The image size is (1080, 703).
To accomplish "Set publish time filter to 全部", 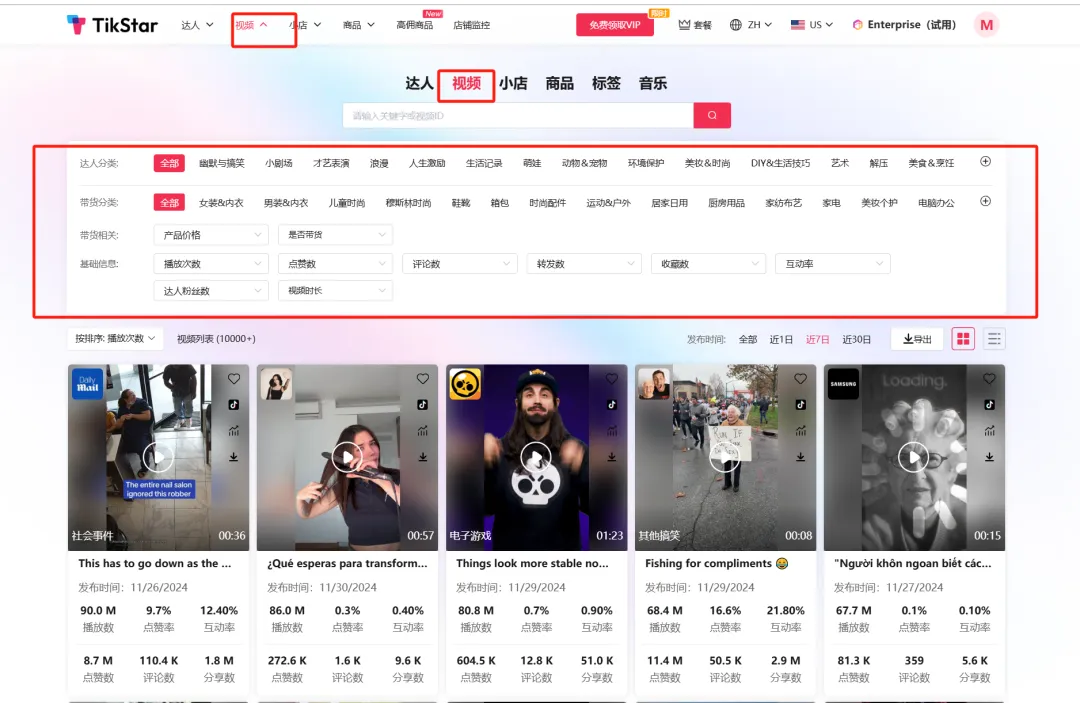I will (748, 339).
